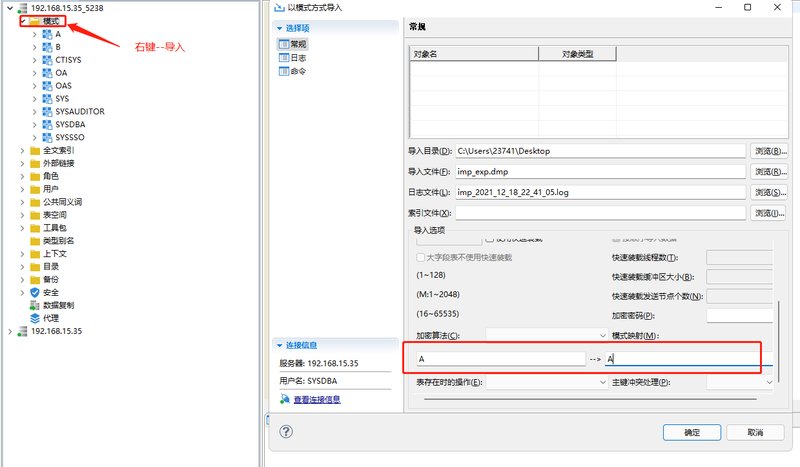Image resolution: width=800 pixels, height=467 pixels.
Task: Click the 数据复制 icon
Action: click(35, 305)
